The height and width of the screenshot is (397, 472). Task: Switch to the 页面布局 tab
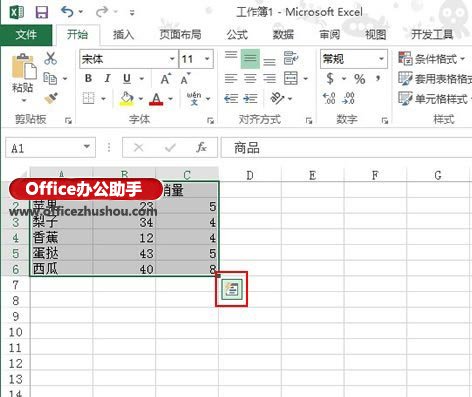[x=180, y=34]
